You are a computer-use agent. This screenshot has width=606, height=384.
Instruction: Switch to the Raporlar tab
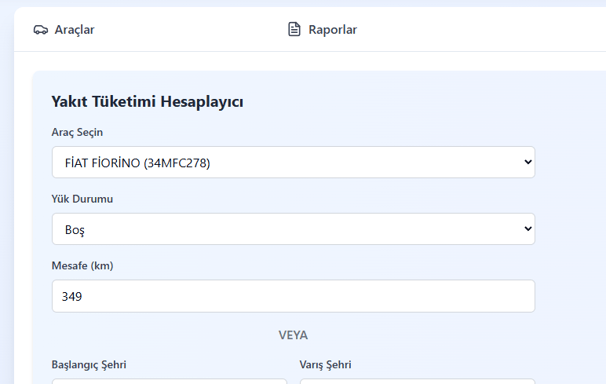(322, 29)
